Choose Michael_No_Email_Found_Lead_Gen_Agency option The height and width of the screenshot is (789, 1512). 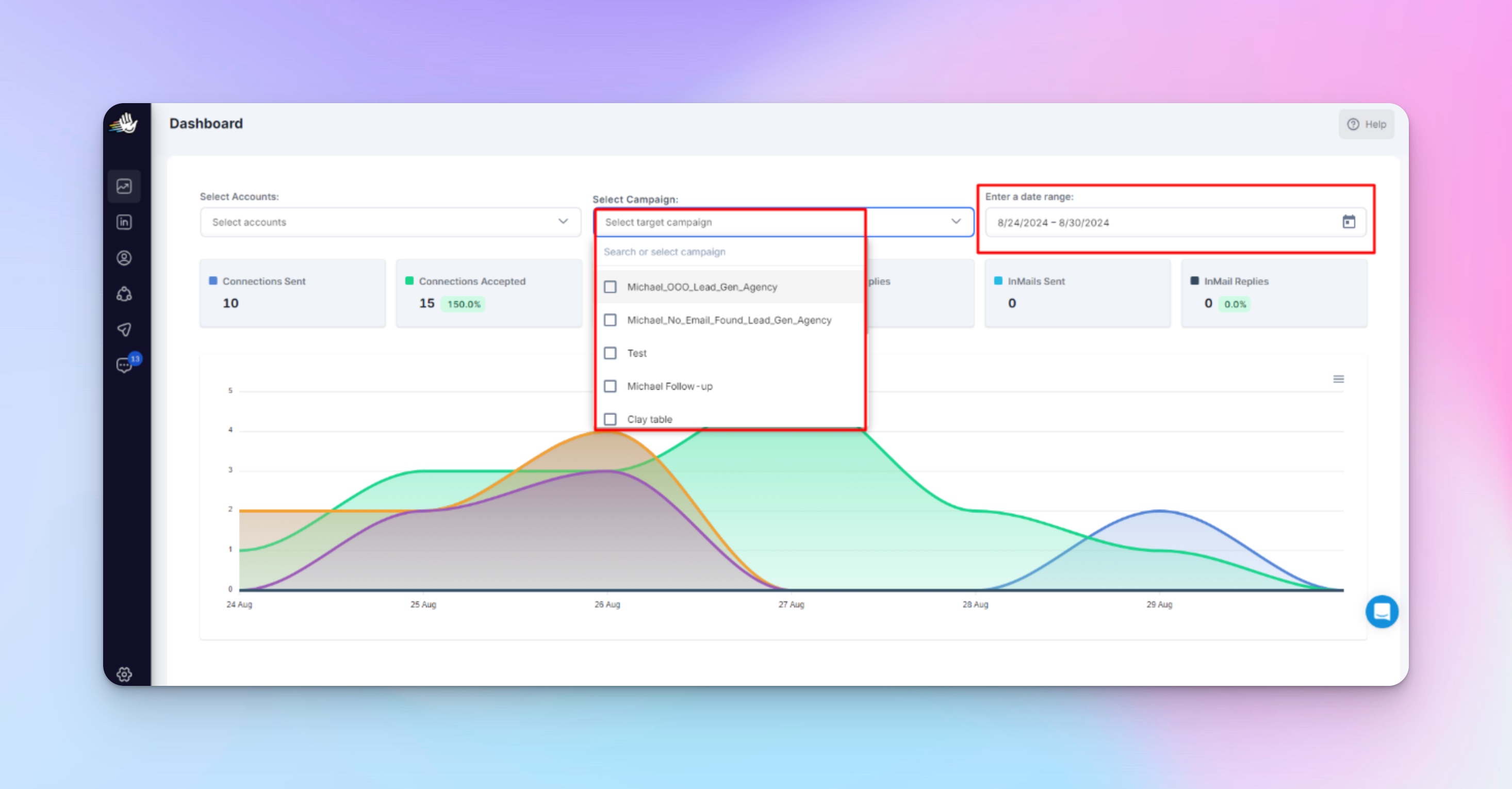729,321
